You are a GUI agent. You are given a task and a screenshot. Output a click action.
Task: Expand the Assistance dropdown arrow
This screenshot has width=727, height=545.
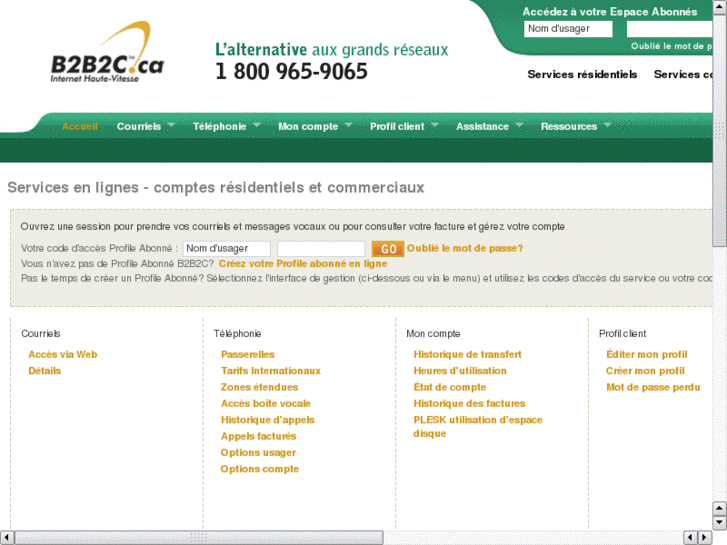[519, 125]
